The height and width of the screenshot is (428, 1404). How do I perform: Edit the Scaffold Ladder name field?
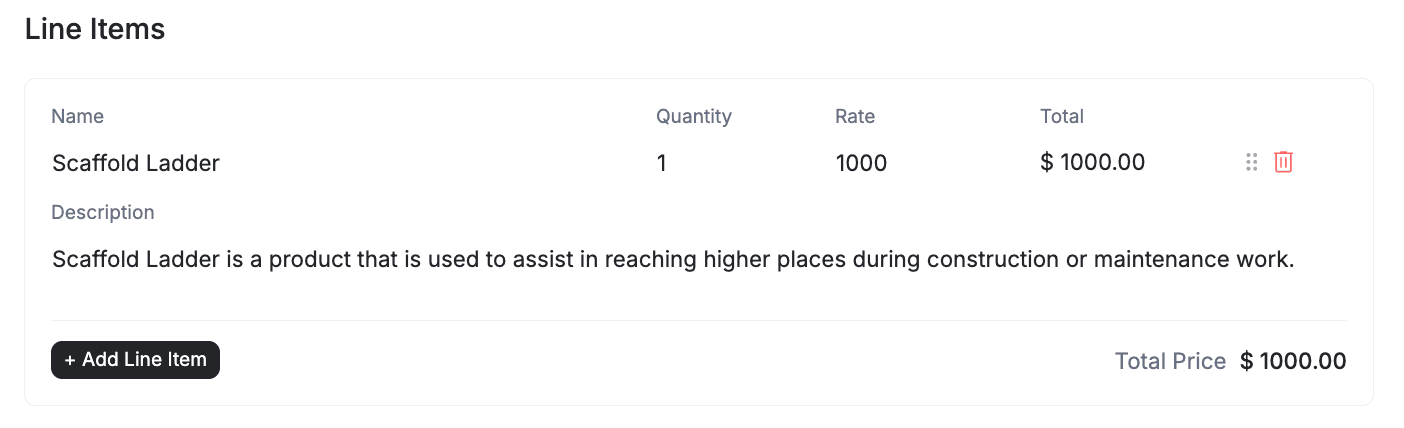136,163
